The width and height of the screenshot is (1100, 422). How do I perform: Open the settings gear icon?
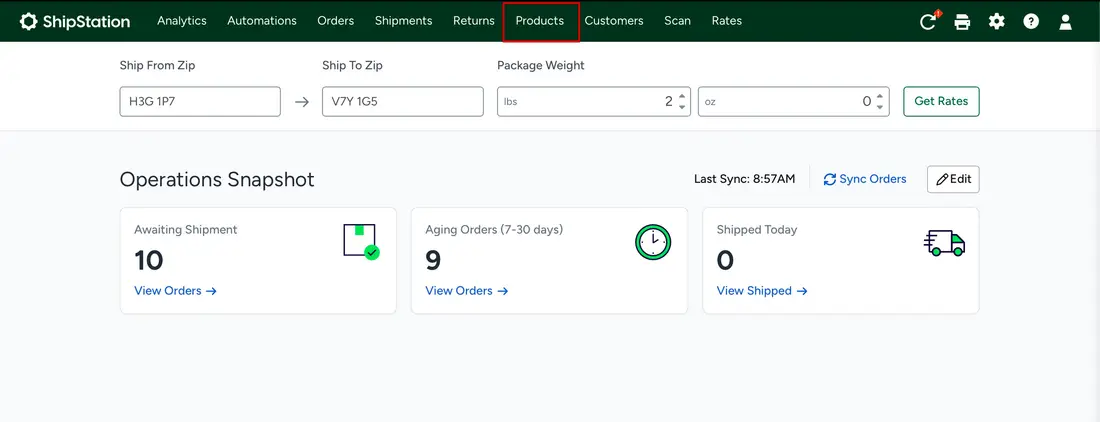click(x=997, y=21)
